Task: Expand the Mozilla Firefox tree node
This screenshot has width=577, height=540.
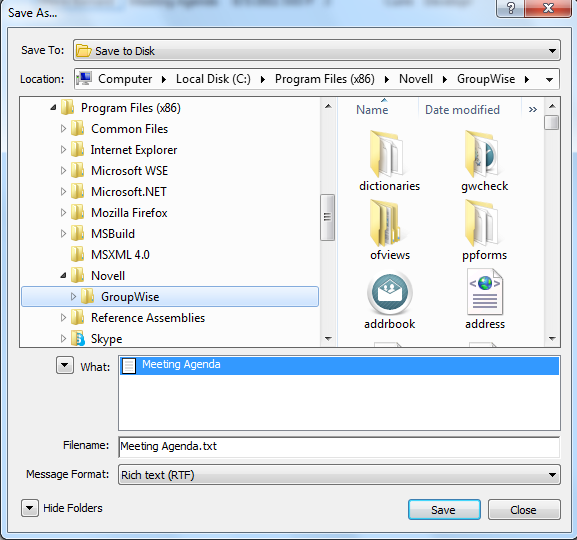Action: [x=63, y=212]
